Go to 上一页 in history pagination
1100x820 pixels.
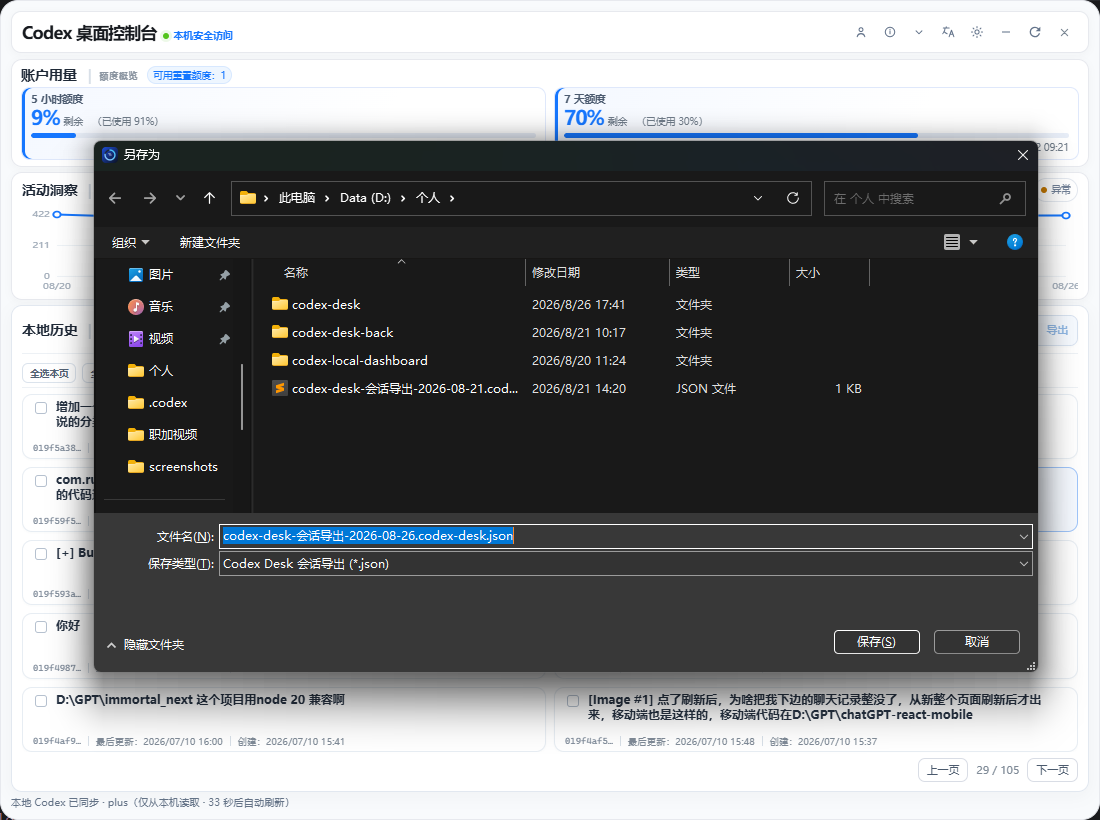[x=943, y=770]
